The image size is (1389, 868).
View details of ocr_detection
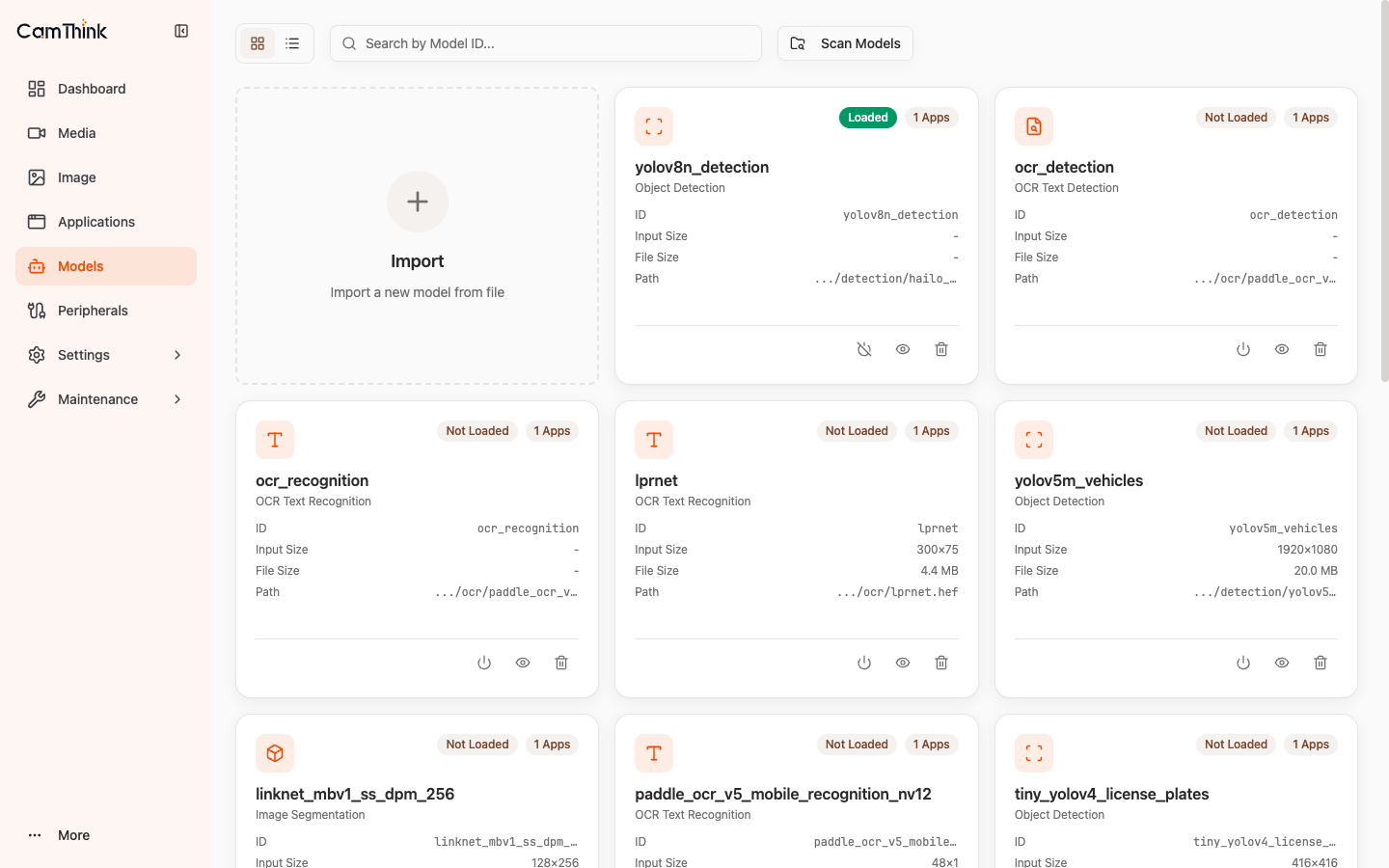(1282, 349)
